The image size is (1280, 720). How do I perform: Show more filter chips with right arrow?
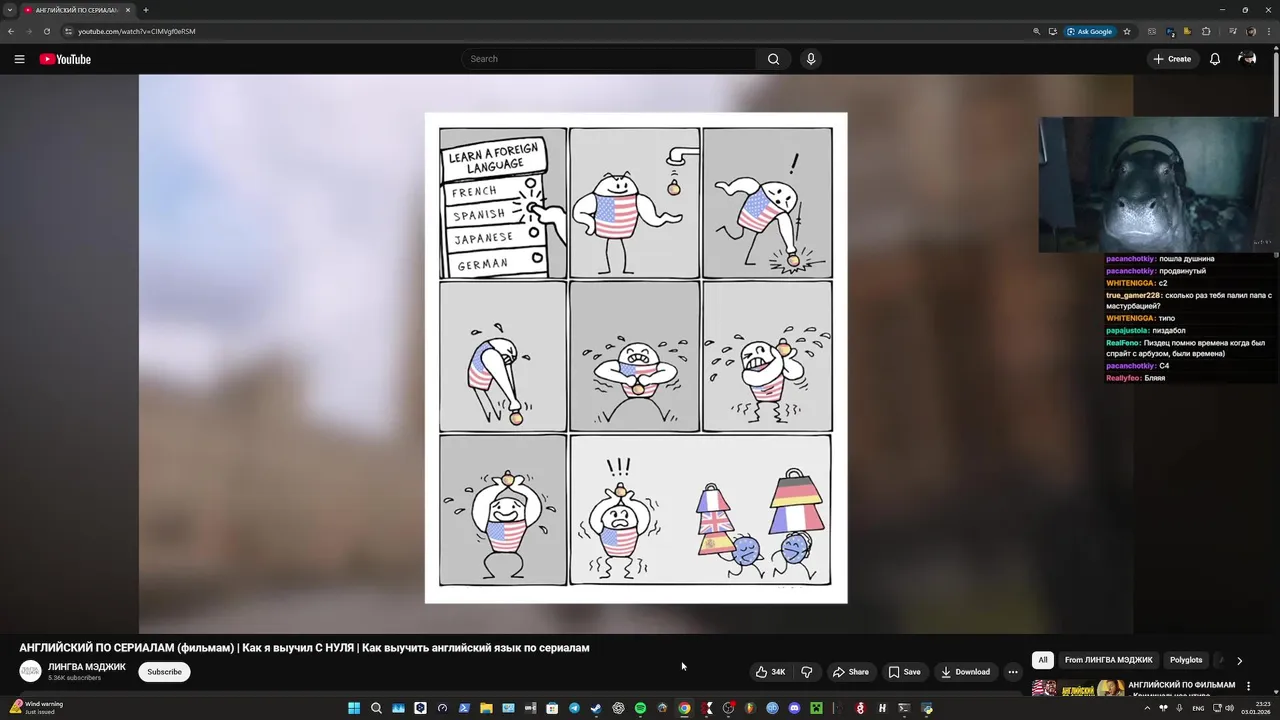pyautogui.click(x=1239, y=661)
